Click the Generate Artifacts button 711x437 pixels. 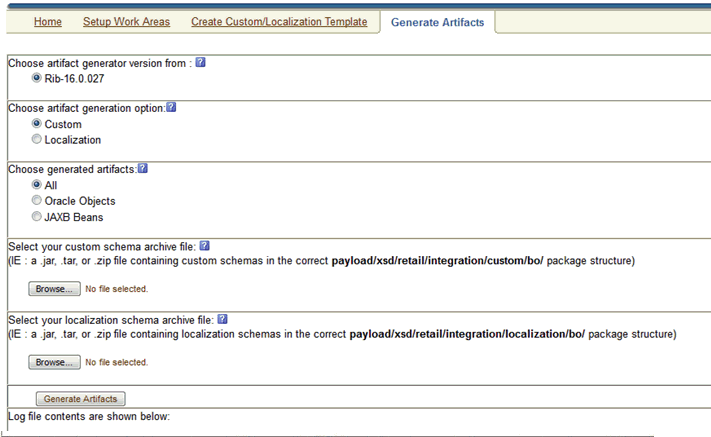pos(81,399)
